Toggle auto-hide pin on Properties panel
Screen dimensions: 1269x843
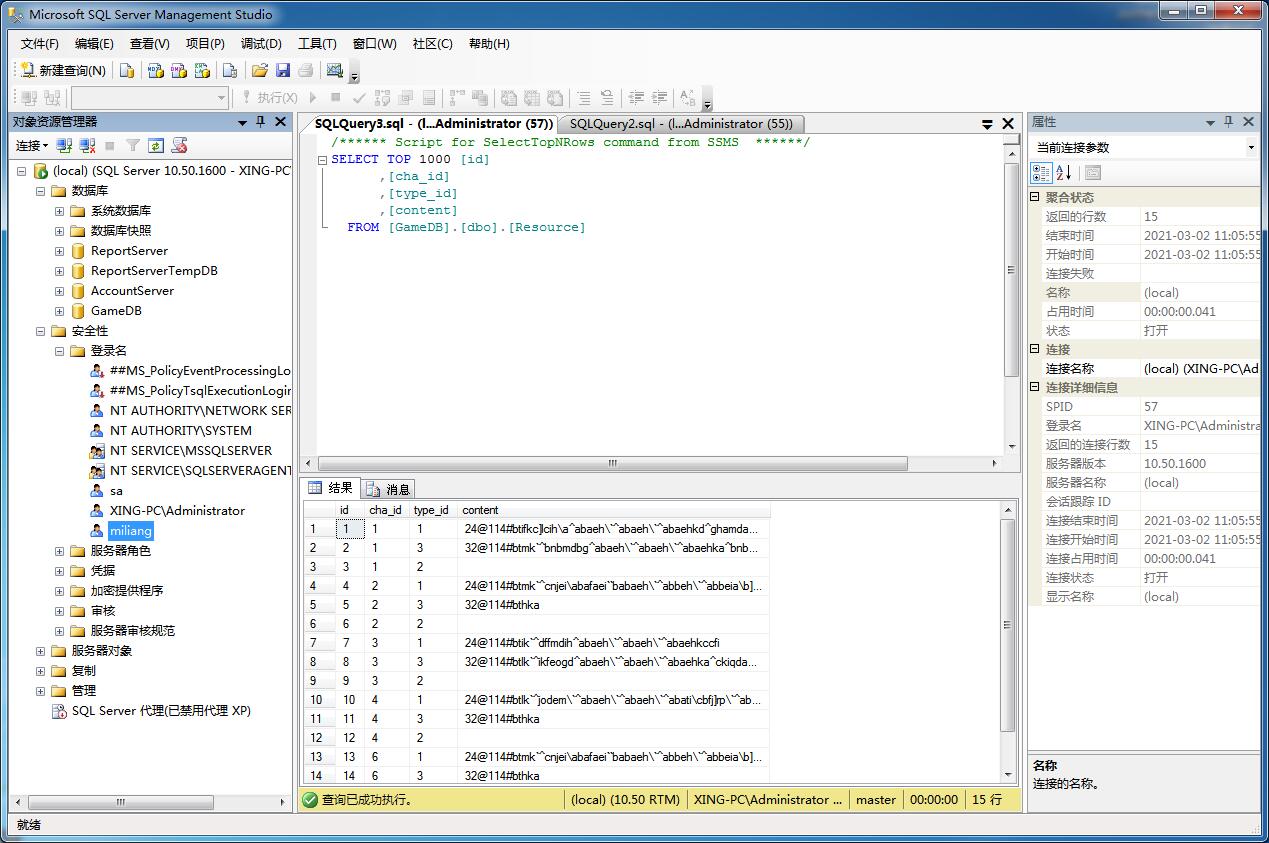pyautogui.click(x=1229, y=122)
